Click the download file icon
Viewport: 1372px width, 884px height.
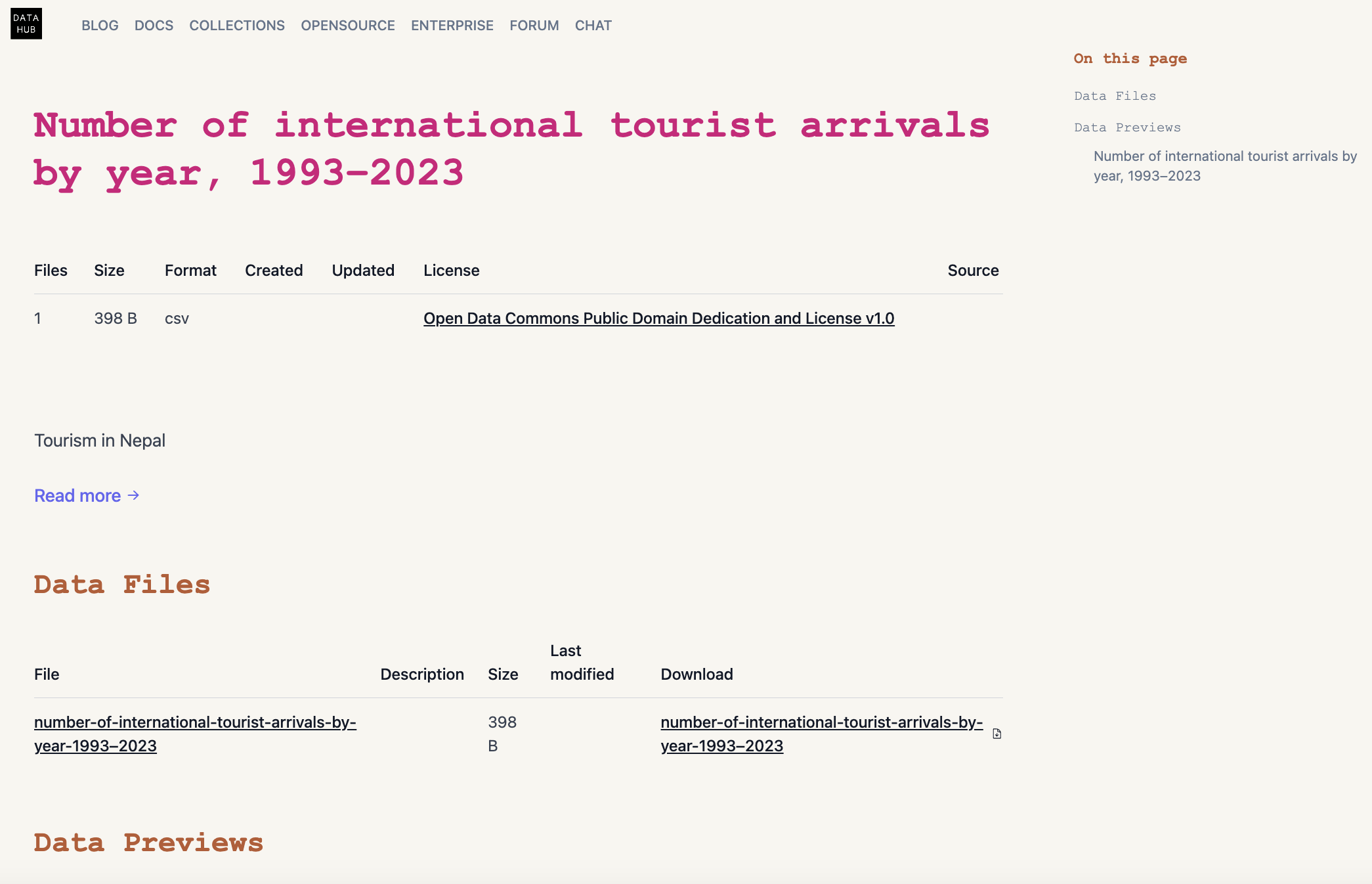pos(997,734)
